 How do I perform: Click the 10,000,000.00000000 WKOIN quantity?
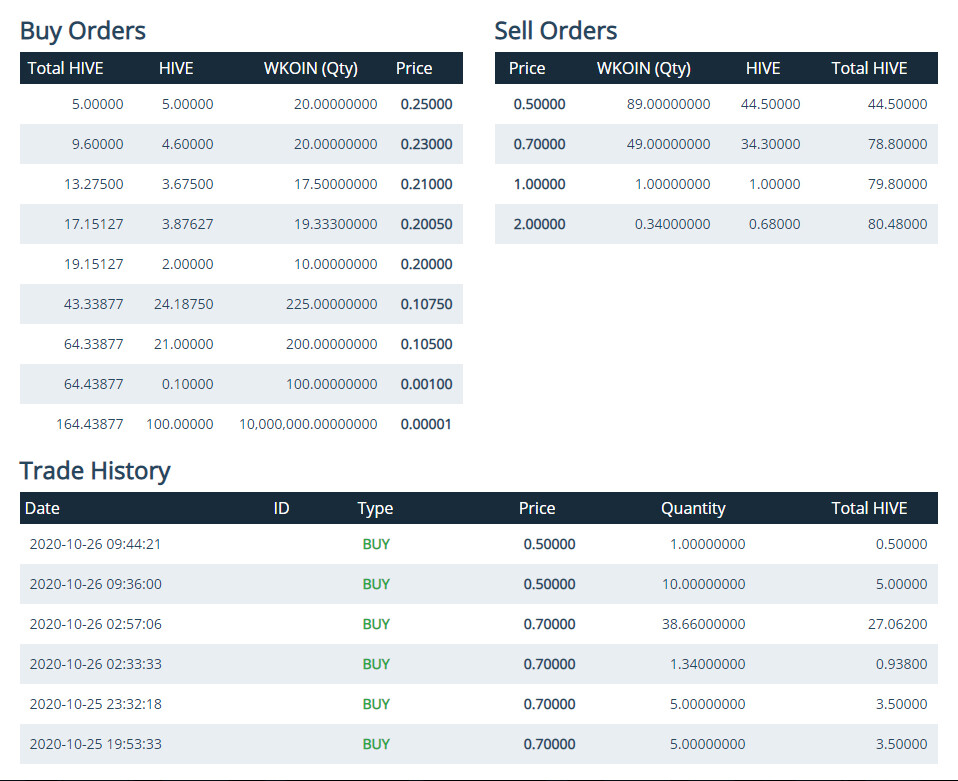pos(308,424)
